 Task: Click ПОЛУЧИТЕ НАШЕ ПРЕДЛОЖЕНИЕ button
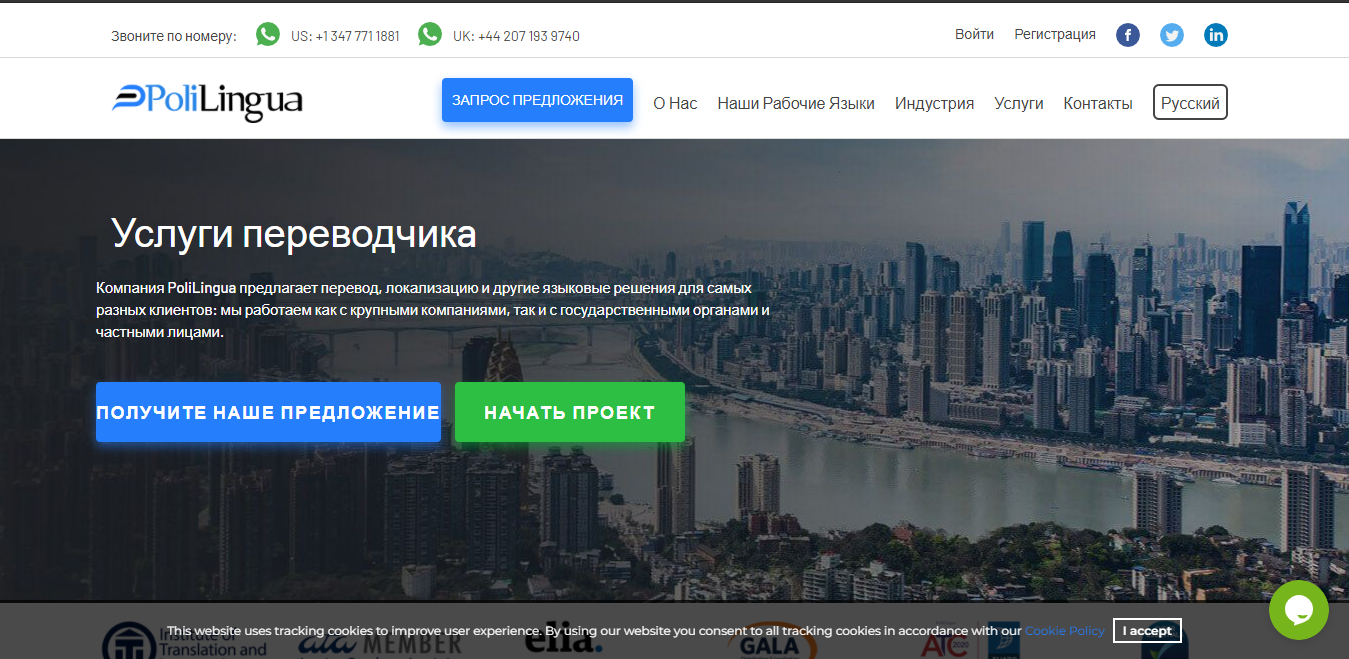(268, 412)
